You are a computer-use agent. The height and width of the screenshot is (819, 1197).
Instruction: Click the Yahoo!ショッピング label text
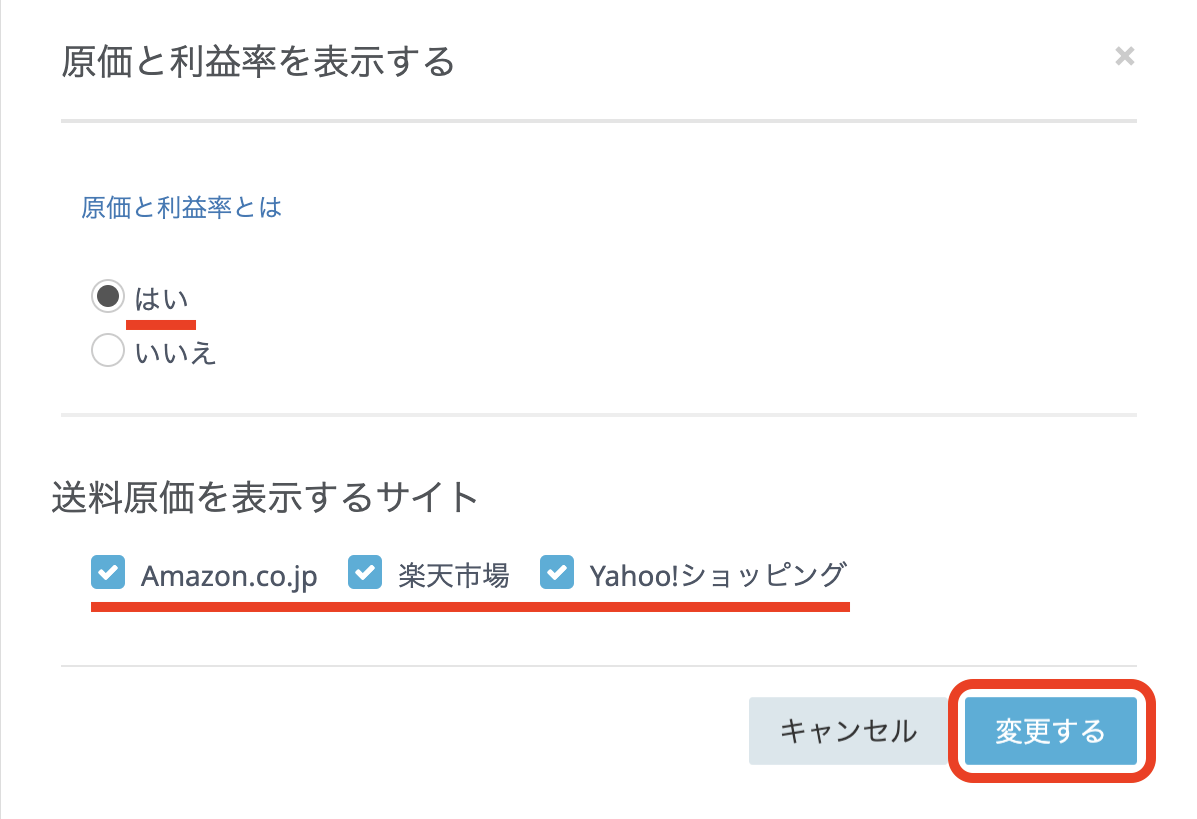pos(717,575)
